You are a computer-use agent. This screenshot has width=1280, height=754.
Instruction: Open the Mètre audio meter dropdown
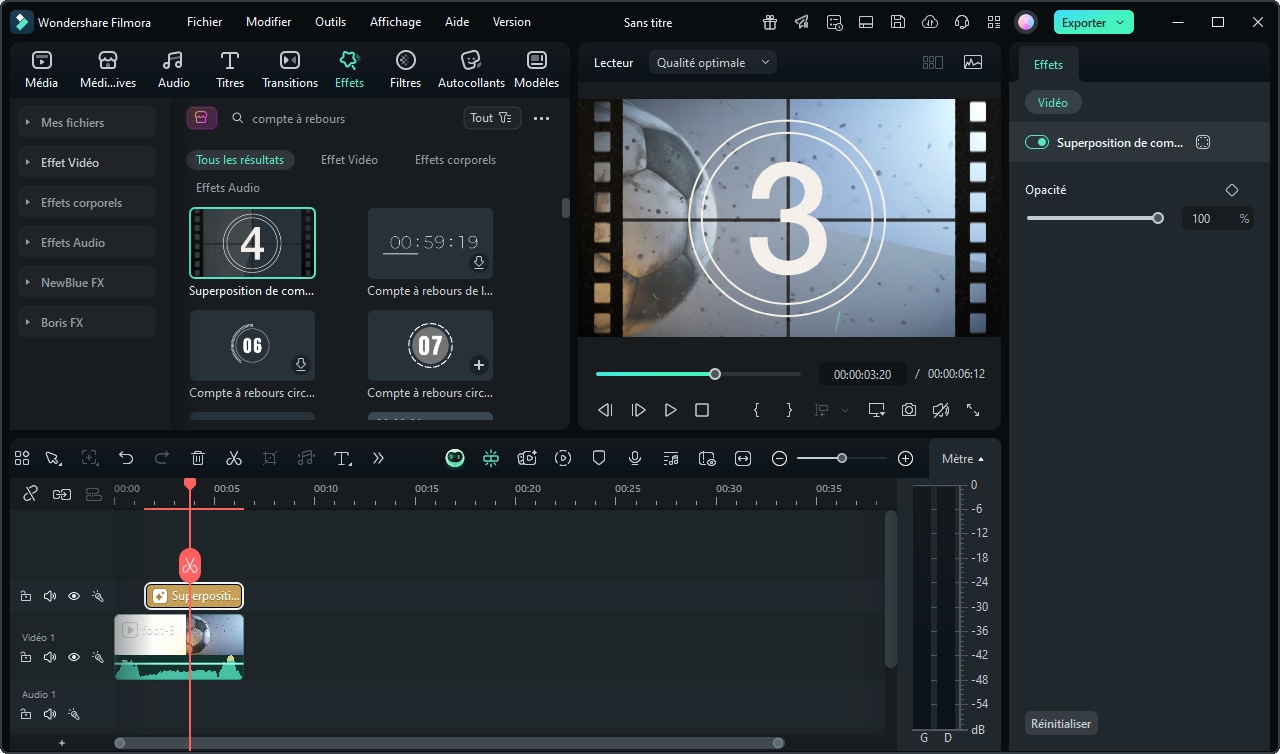click(963, 458)
